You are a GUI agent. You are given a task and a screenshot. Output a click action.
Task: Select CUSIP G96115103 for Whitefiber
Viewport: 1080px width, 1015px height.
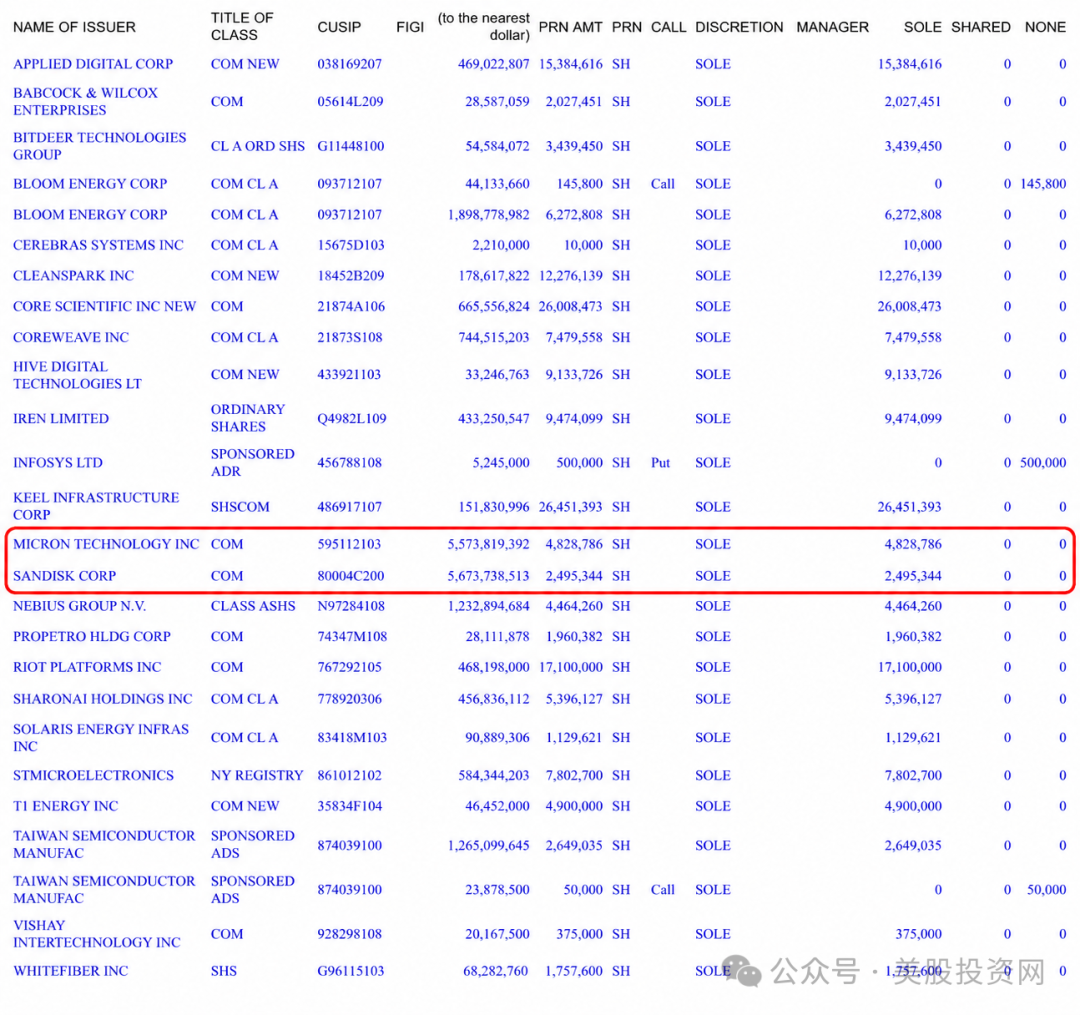351,971
